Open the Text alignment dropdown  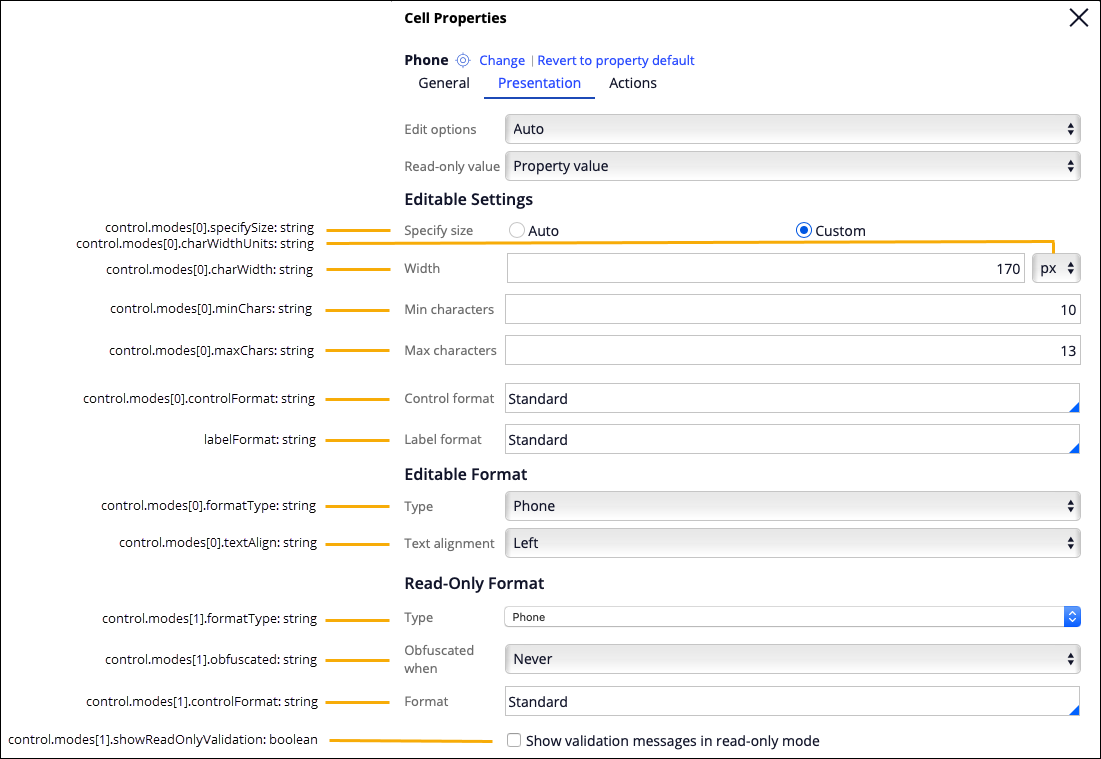[x=792, y=543]
